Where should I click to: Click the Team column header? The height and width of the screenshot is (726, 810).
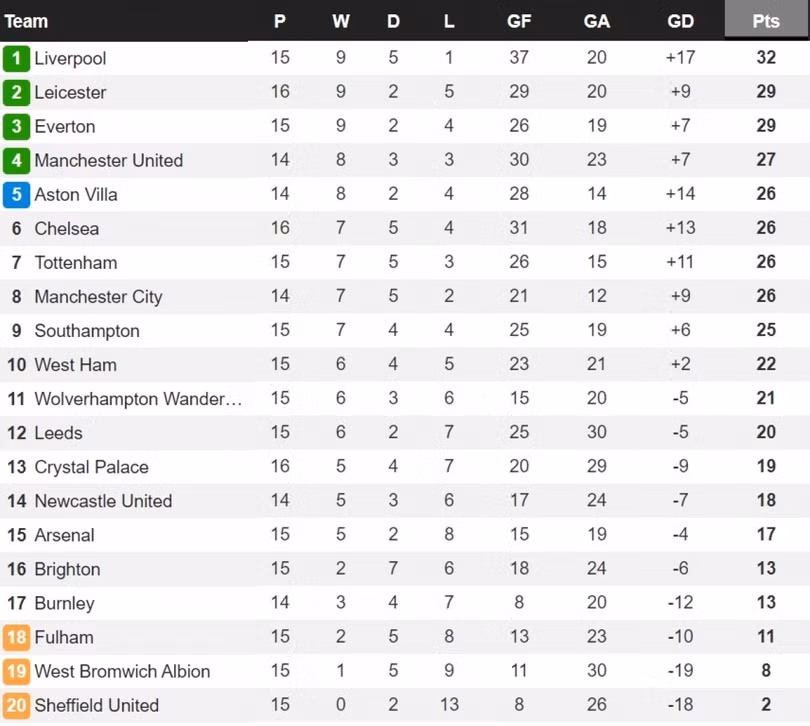26,21
